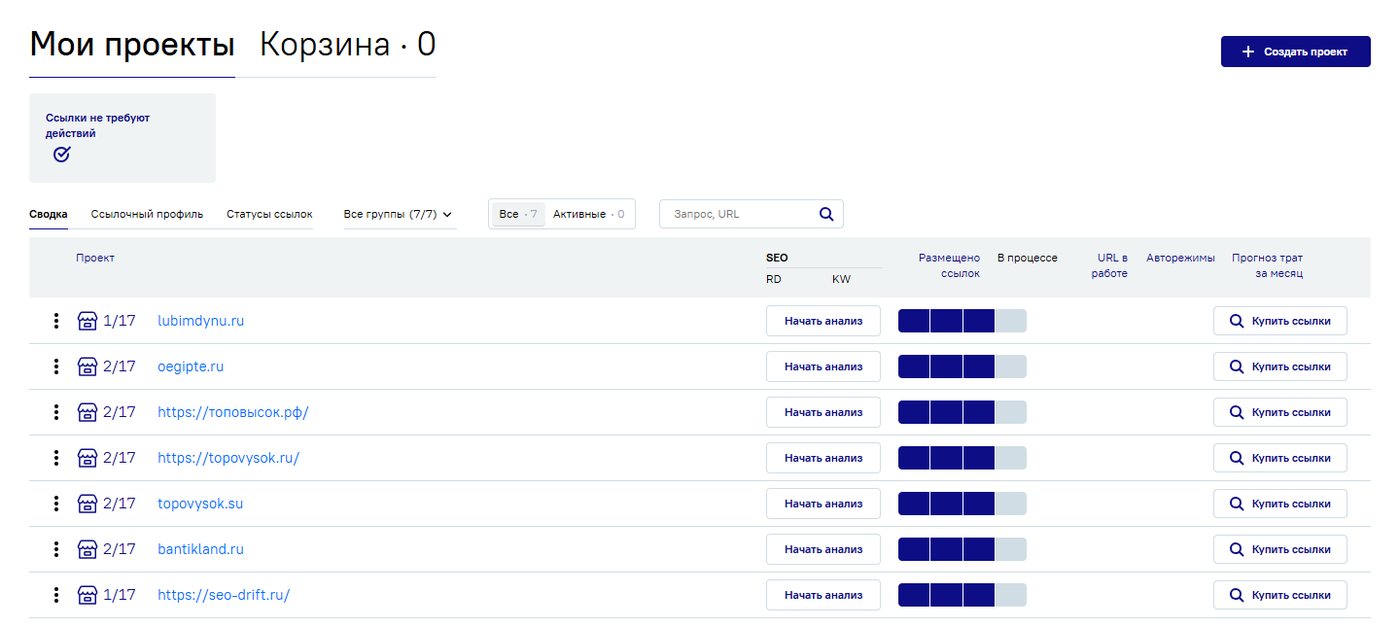Click the progress bar in the bantikland.ru row
The image size is (1400, 627).
[x=962, y=549]
